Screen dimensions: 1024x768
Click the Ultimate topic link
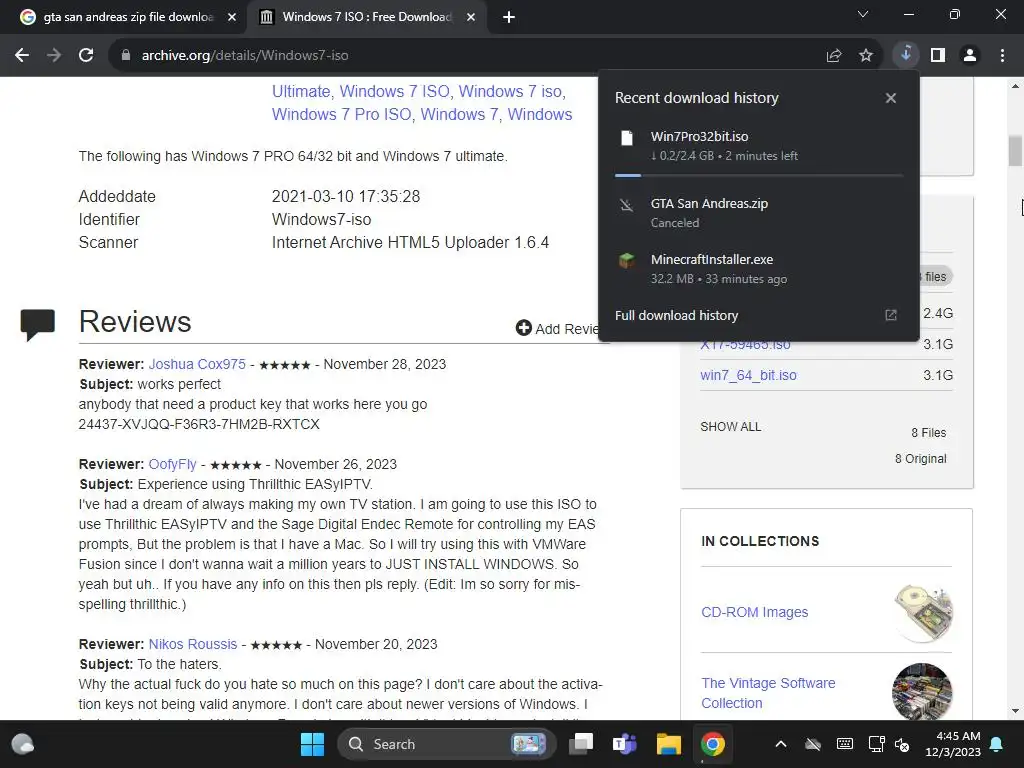click(301, 91)
